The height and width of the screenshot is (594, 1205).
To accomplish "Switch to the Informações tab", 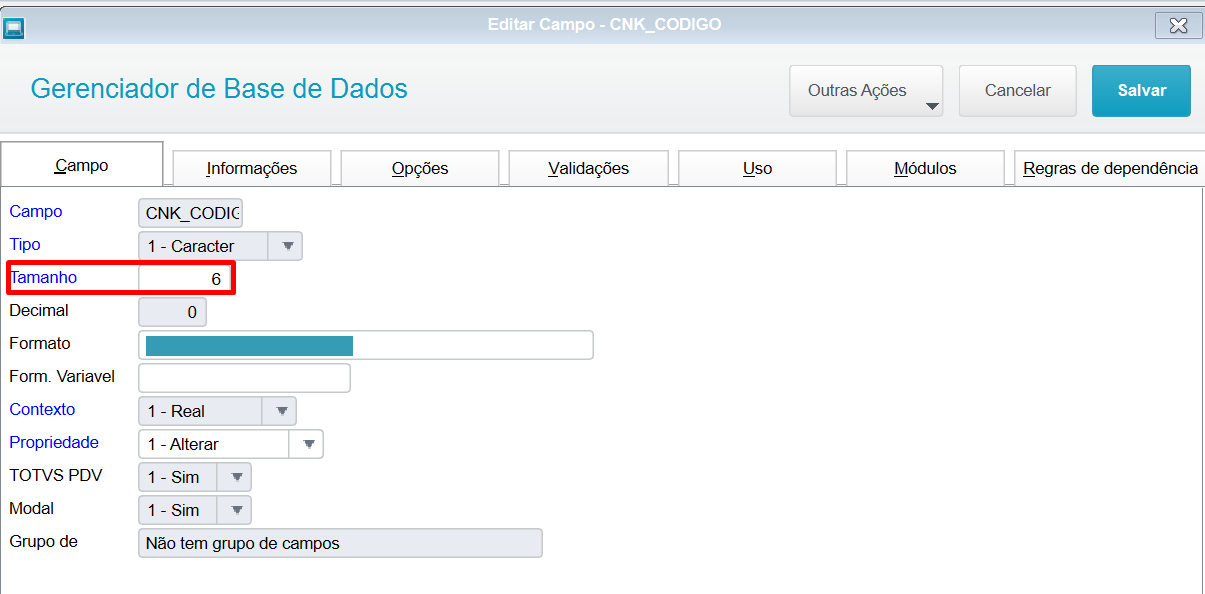I will click(252, 168).
